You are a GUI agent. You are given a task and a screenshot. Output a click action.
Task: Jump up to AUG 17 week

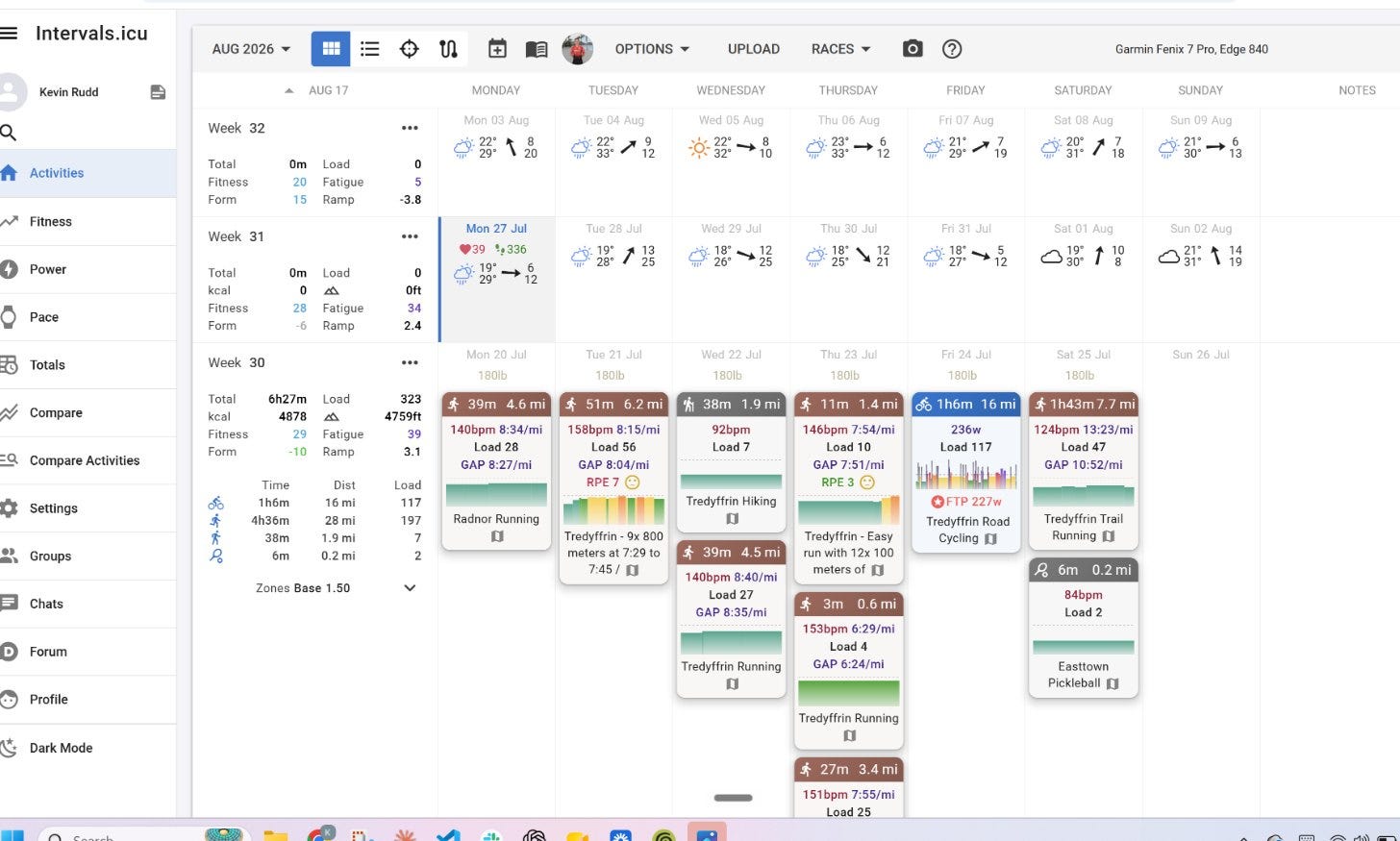(x=317, y=90)
